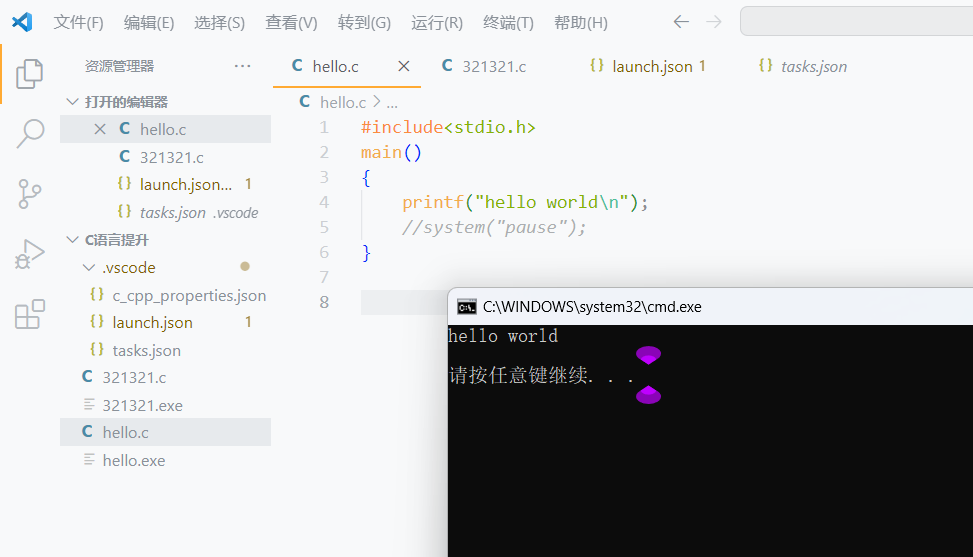Click hello world output in cmd window

(503, 336)
